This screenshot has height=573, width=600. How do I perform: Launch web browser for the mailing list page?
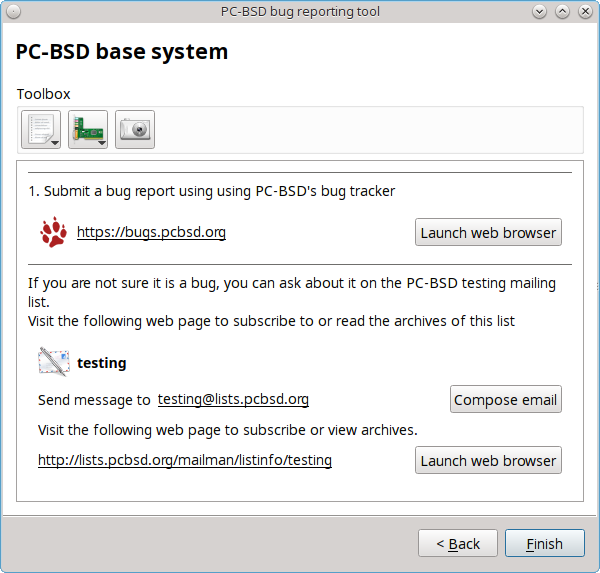point(488,460)
